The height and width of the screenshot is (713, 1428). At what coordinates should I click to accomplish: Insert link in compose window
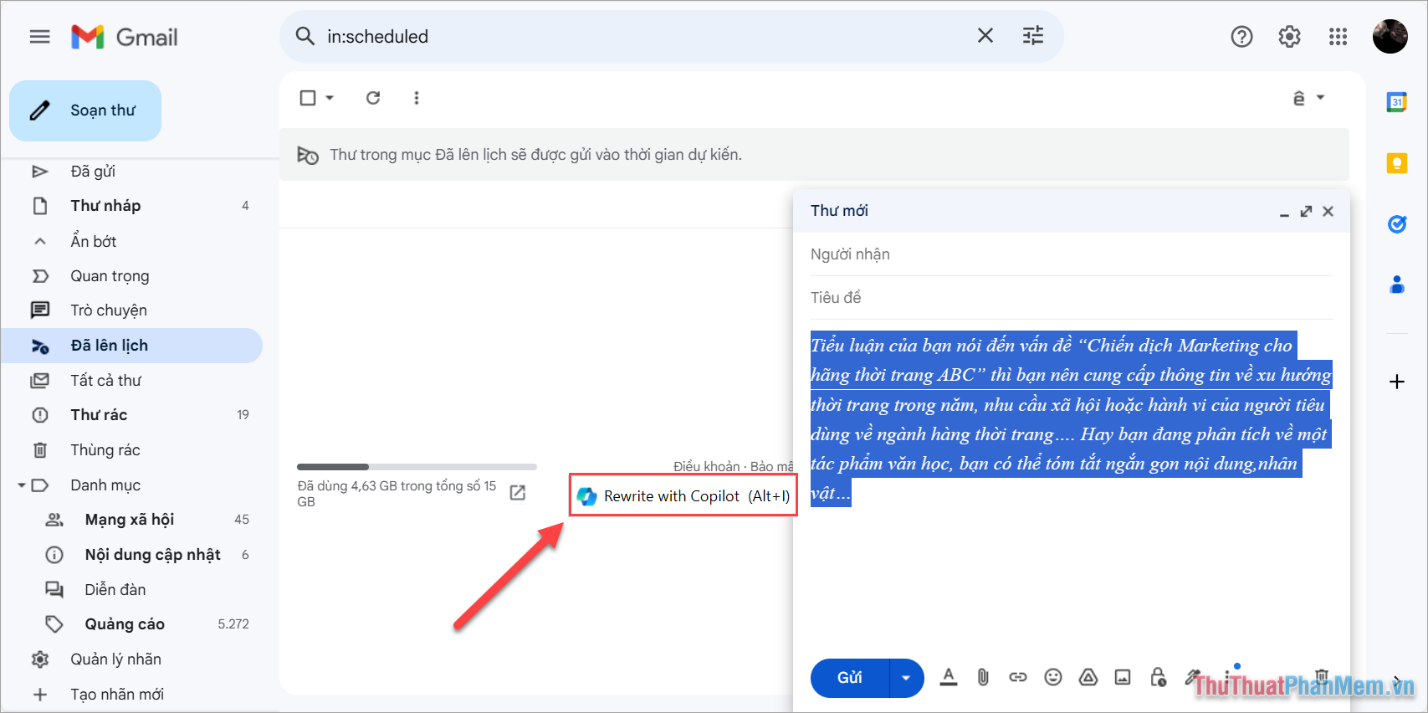pos(1018,677)
